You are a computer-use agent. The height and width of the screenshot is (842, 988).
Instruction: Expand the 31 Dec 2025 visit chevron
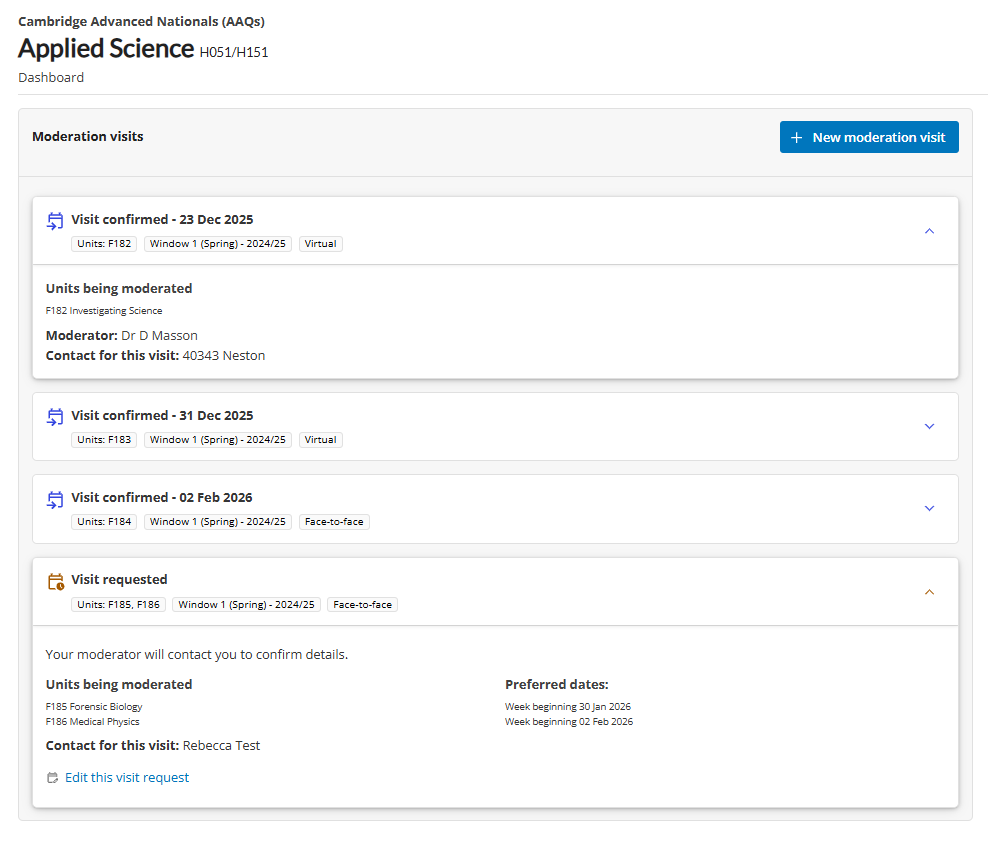(929, 426)
